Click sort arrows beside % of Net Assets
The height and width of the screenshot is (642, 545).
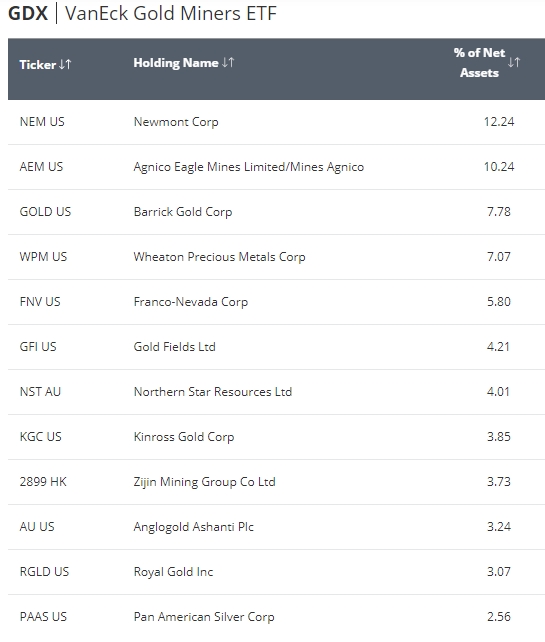point(514,62)
